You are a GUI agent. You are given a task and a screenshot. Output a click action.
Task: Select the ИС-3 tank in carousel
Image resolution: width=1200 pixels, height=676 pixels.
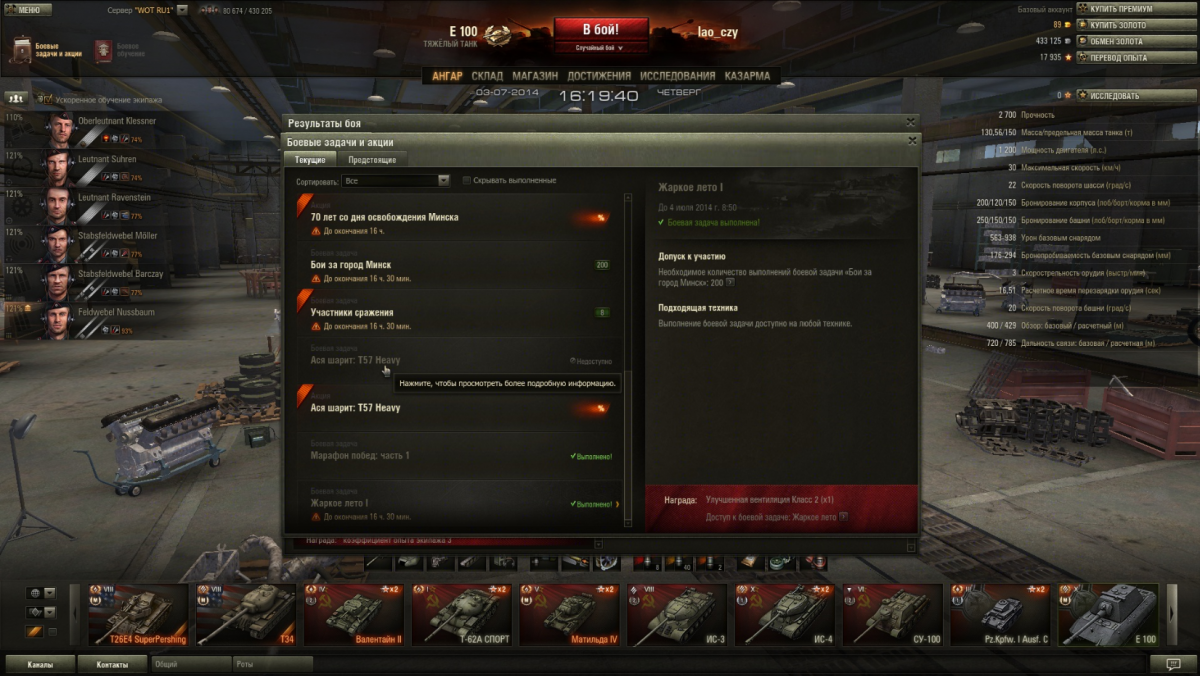click(x=677, y=614)
